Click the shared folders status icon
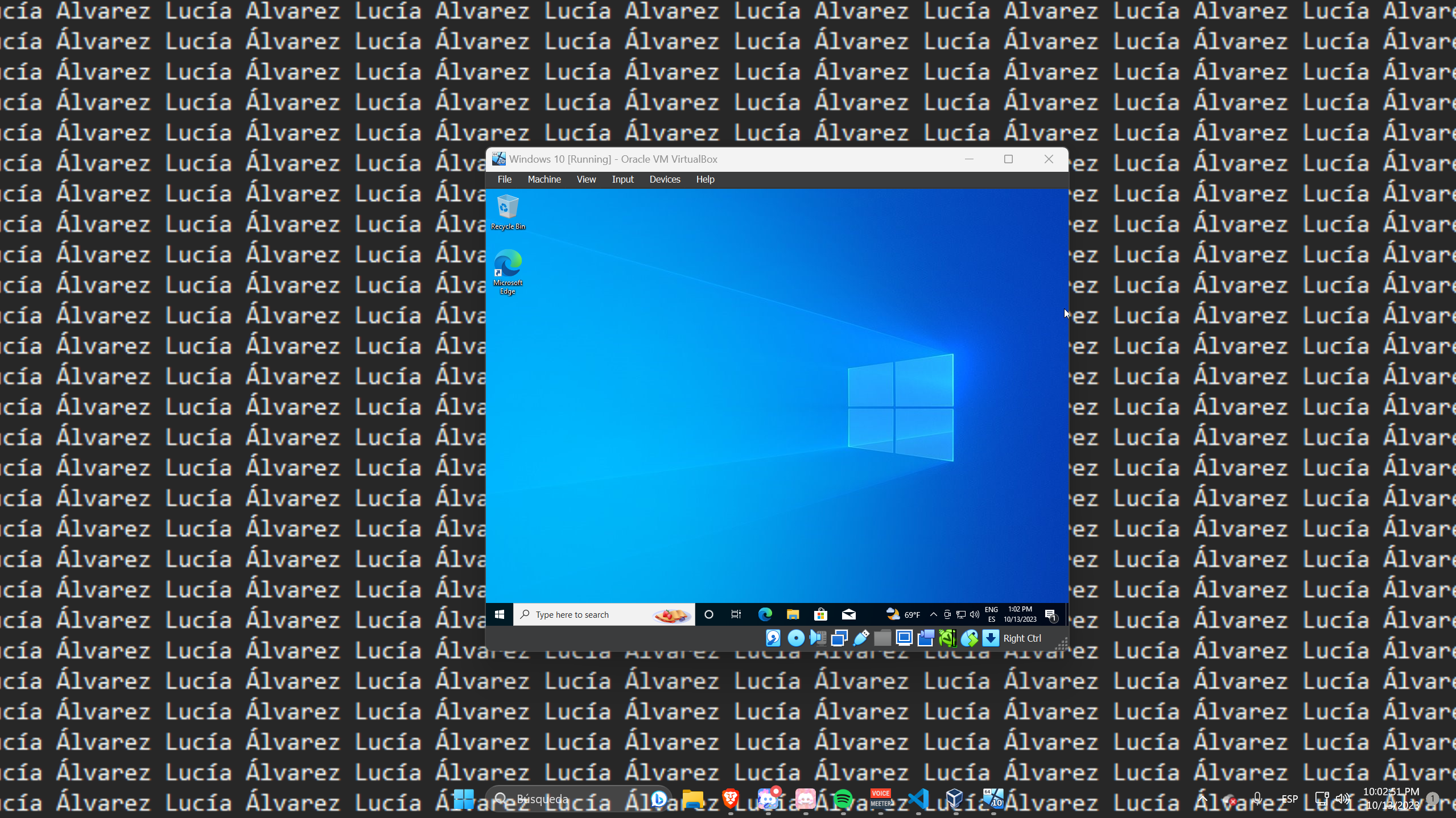 tap(882, 638)
